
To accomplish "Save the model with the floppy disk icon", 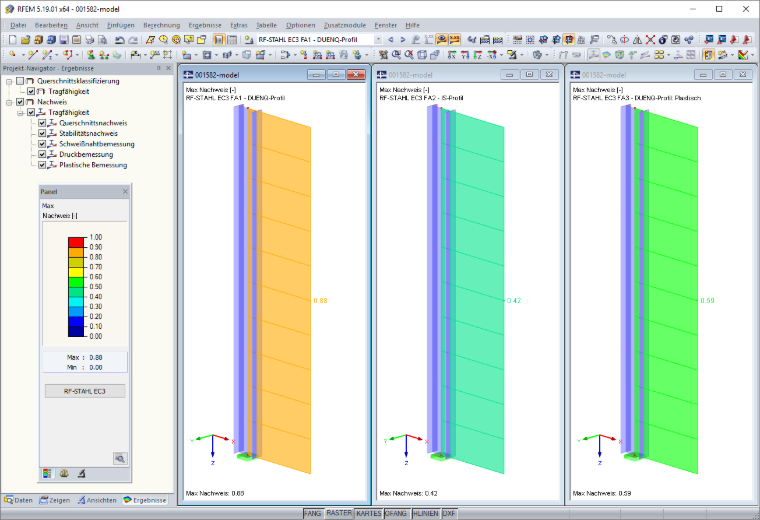I will [x=64, y=40].
